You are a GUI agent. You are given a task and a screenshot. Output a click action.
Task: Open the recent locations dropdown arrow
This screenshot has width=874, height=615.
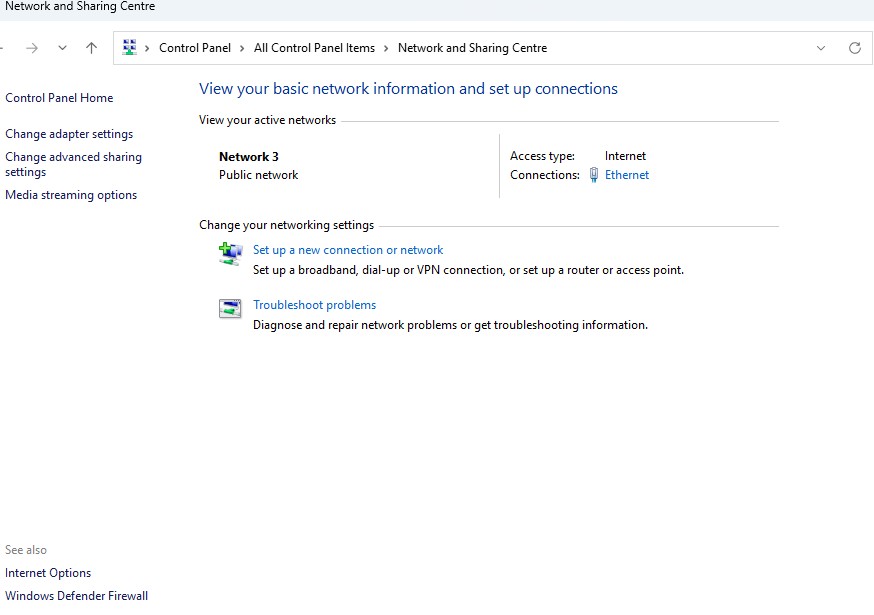pos(62,48)
